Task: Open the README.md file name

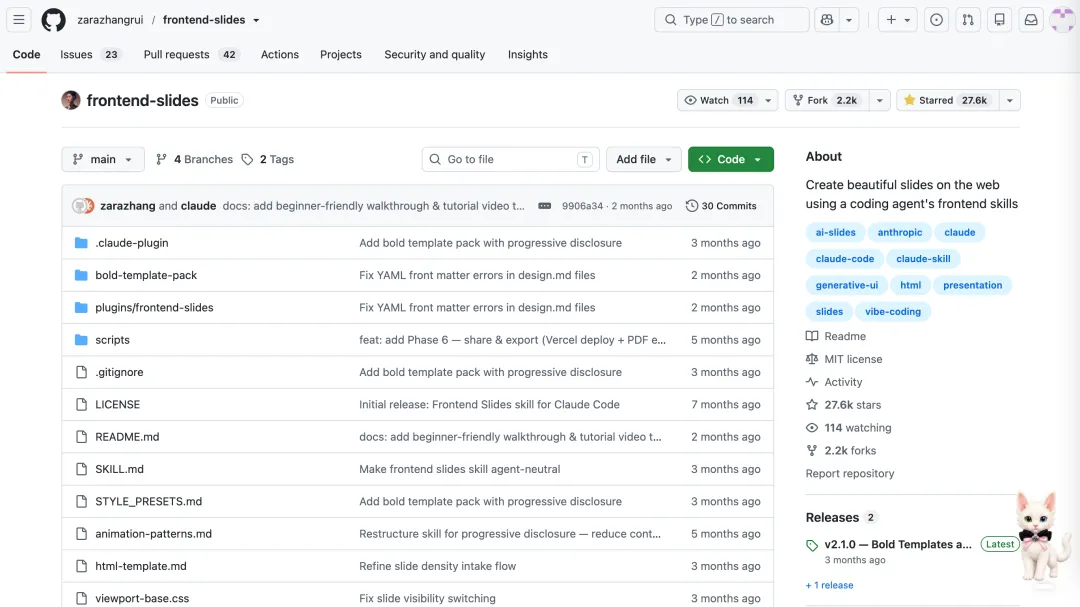Action: coord(127,437)
